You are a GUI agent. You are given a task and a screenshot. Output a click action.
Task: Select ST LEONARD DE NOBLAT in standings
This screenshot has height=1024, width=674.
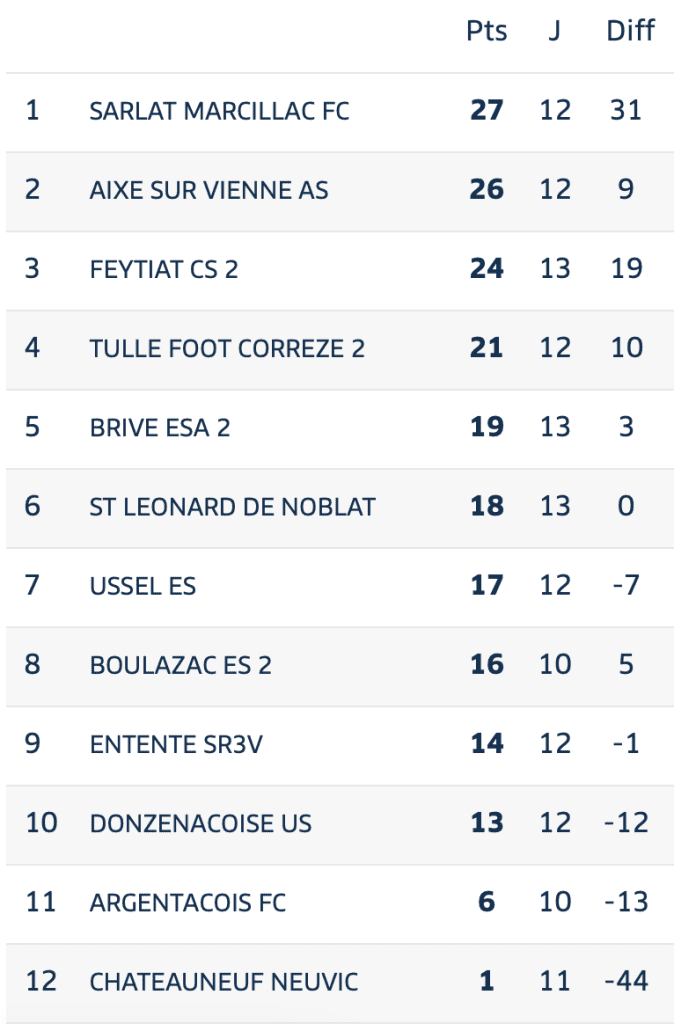click(232, 506)
